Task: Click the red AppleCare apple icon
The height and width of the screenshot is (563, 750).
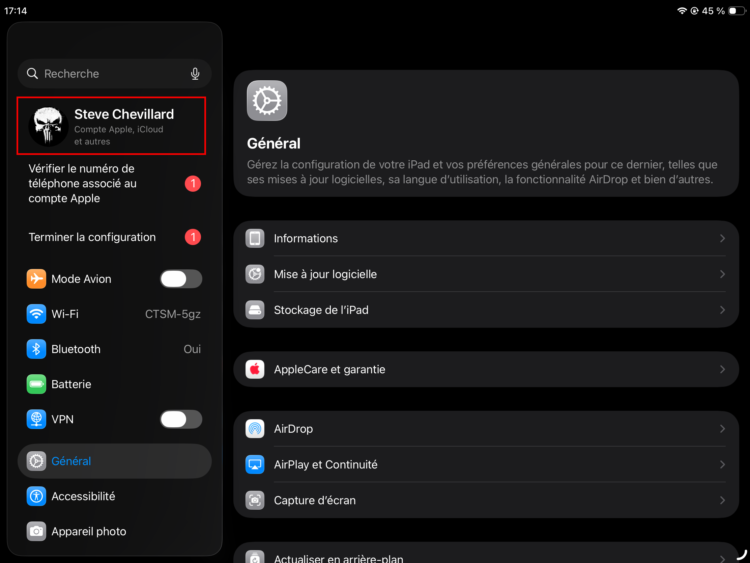Action: tap(255, 369)
